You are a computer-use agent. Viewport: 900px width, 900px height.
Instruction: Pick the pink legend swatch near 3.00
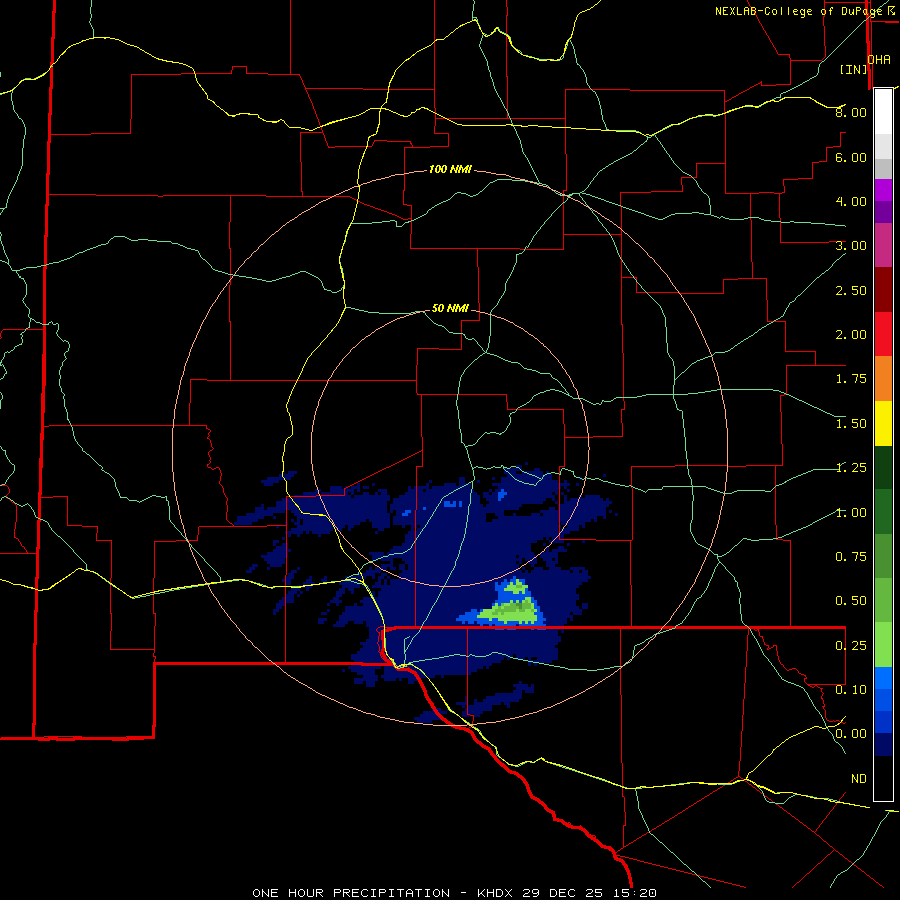pos(883,245)
